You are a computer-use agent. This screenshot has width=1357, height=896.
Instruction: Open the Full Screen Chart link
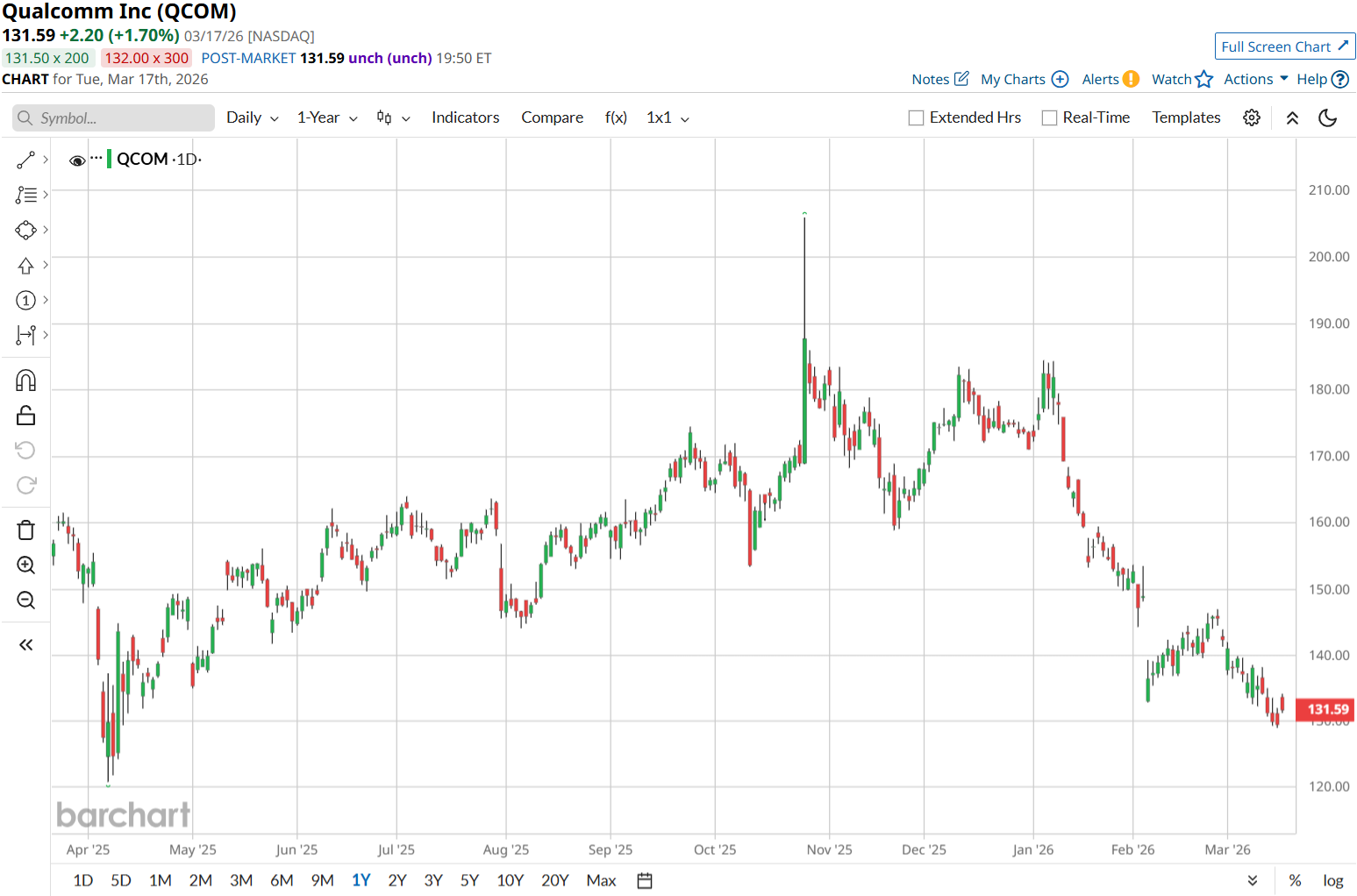point(1284,46)
